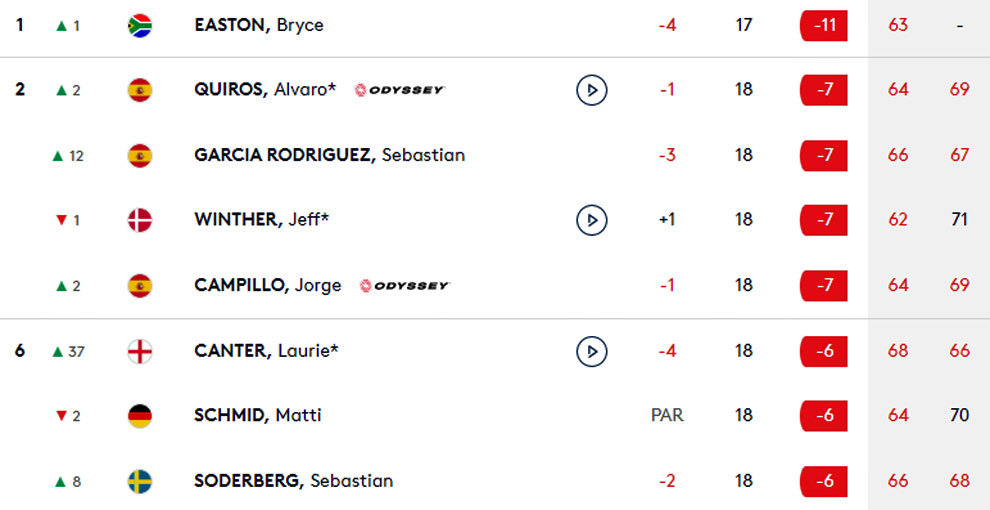Open Sebastian Soderberg's player profile
This screenshot has width=990, height=510.
tap(293, 481)
